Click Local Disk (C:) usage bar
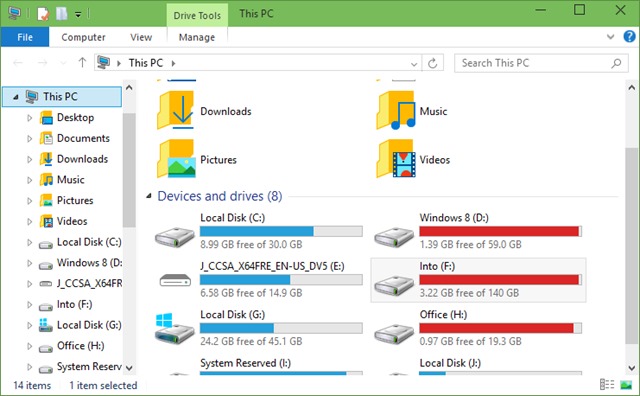This screenshot has width=640, height=396. coord(281,231)
